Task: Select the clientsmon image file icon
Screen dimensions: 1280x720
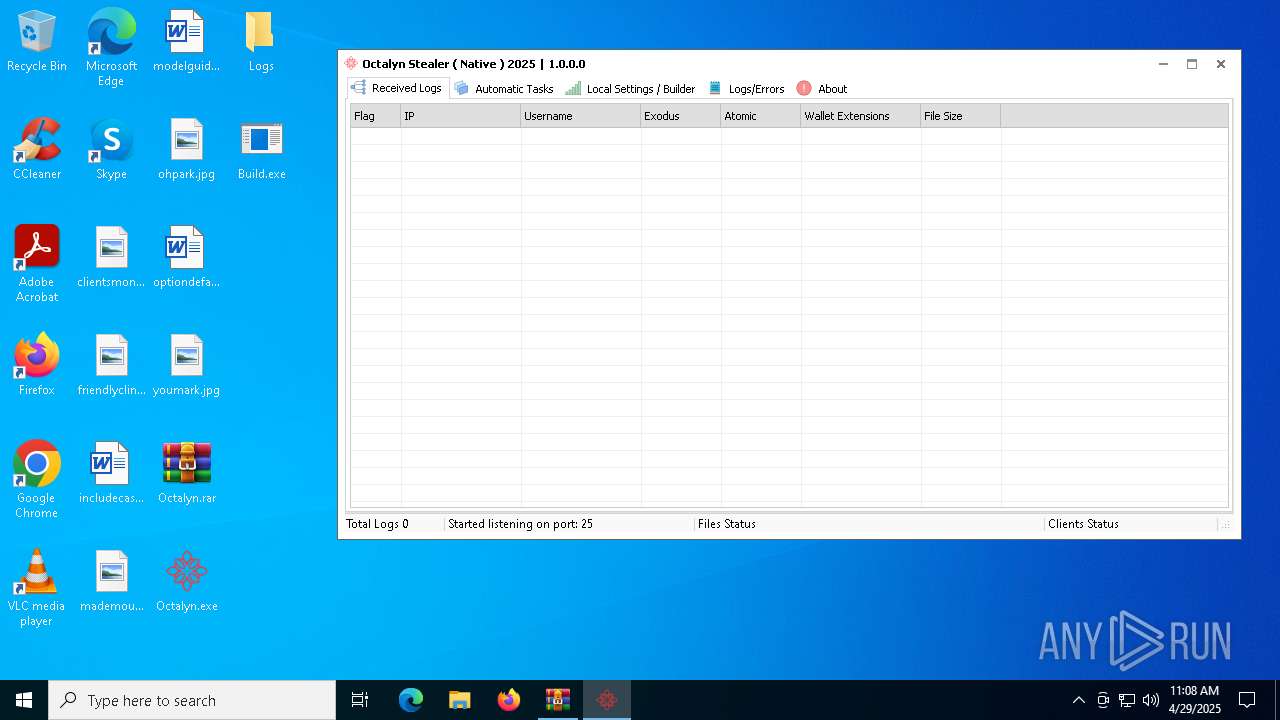Action: coord(111,258)
